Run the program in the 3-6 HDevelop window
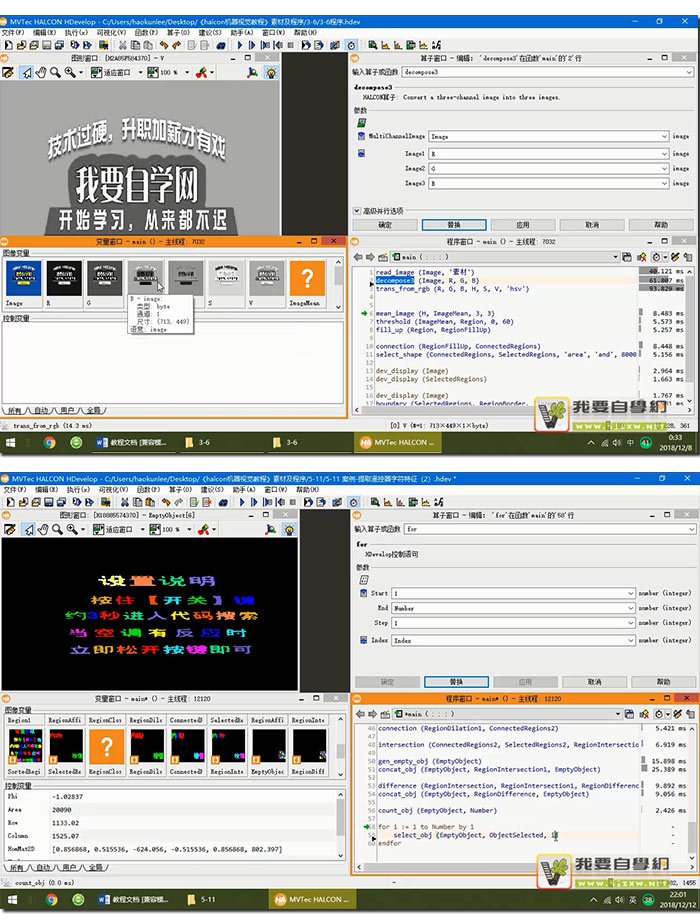700x920 pixels. coord(239,45)
